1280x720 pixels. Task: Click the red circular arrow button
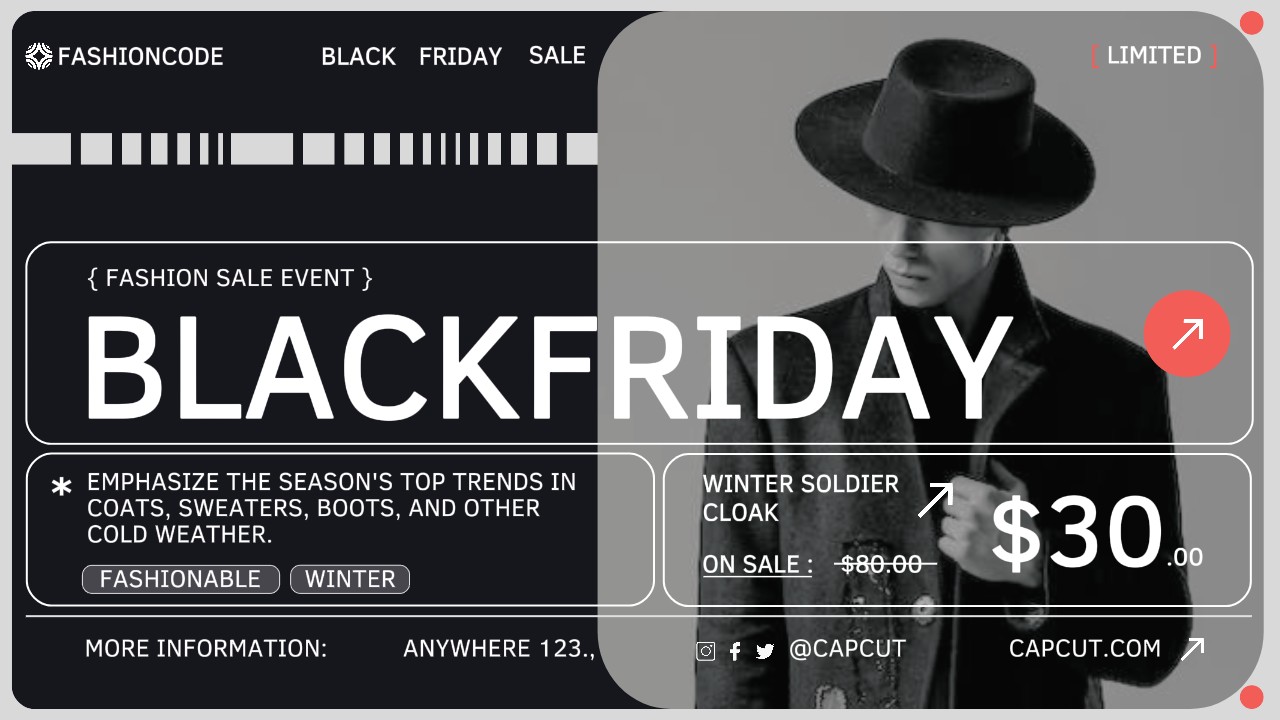[1187, 333]
